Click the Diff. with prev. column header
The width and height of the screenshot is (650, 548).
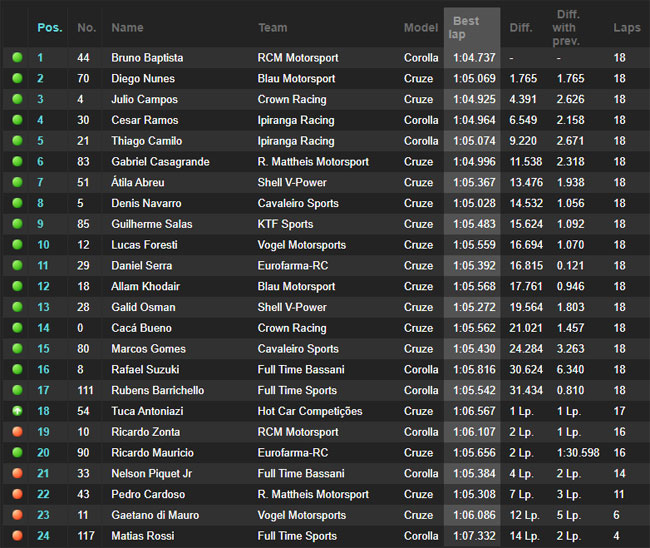(566, 28)
